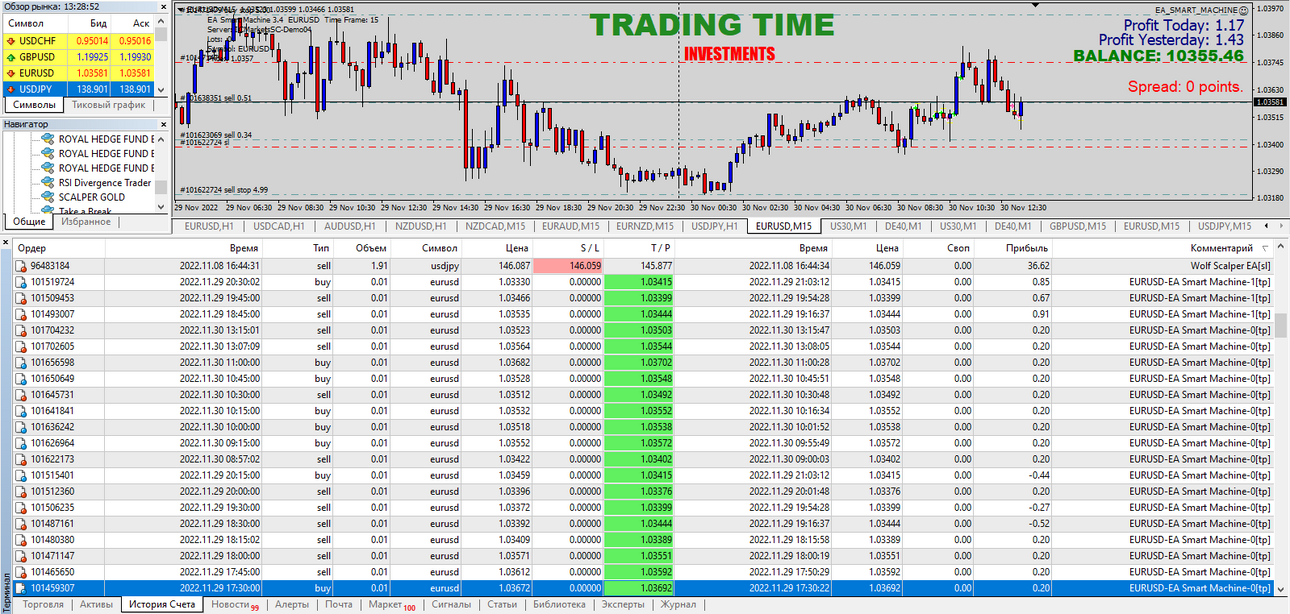Viewport: 1290px width, 614px height.
Task: Open the Торговля terminal tab
Action: click(x=43, y=604)
